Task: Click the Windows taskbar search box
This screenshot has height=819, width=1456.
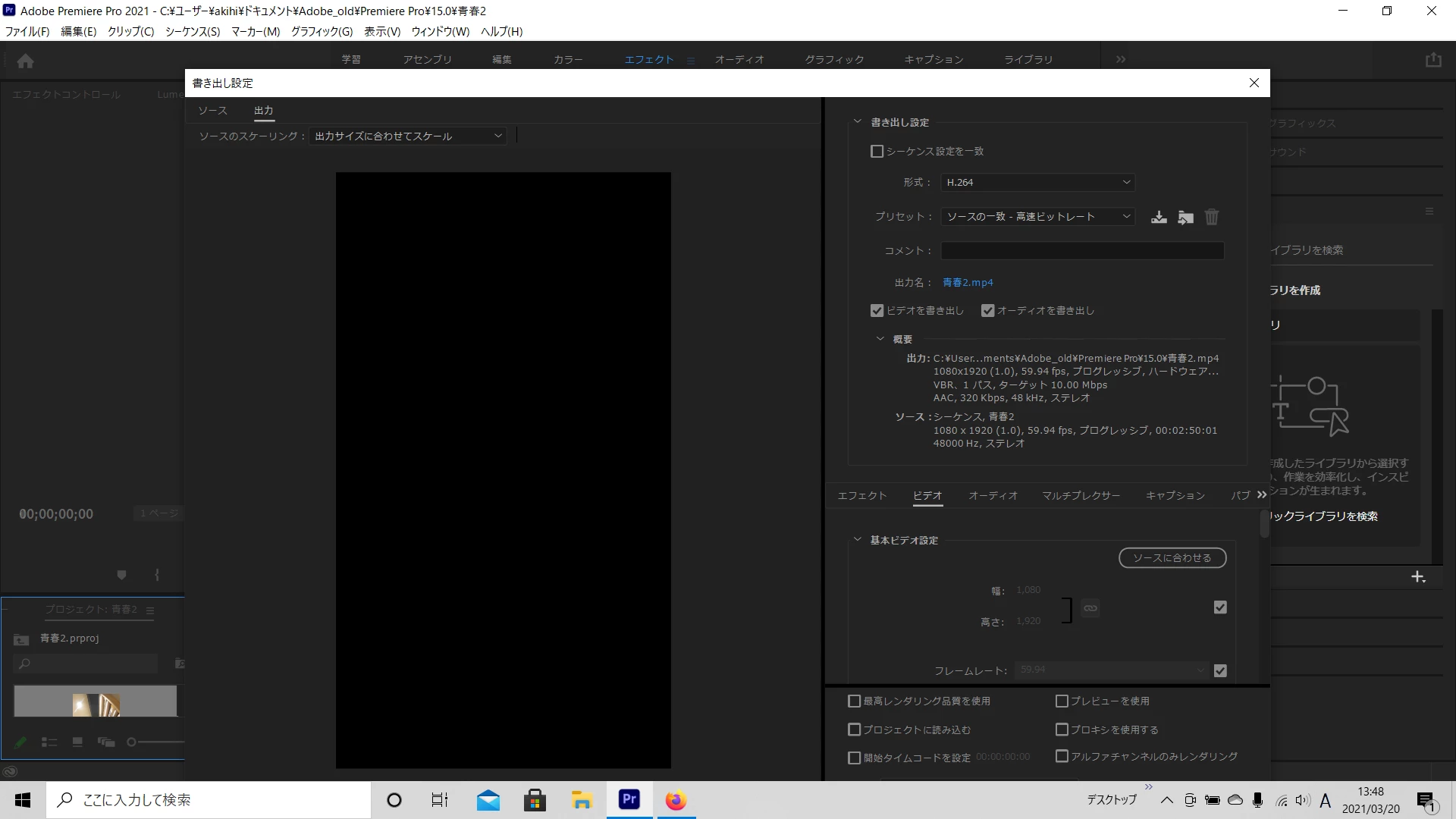Action: 209,800
